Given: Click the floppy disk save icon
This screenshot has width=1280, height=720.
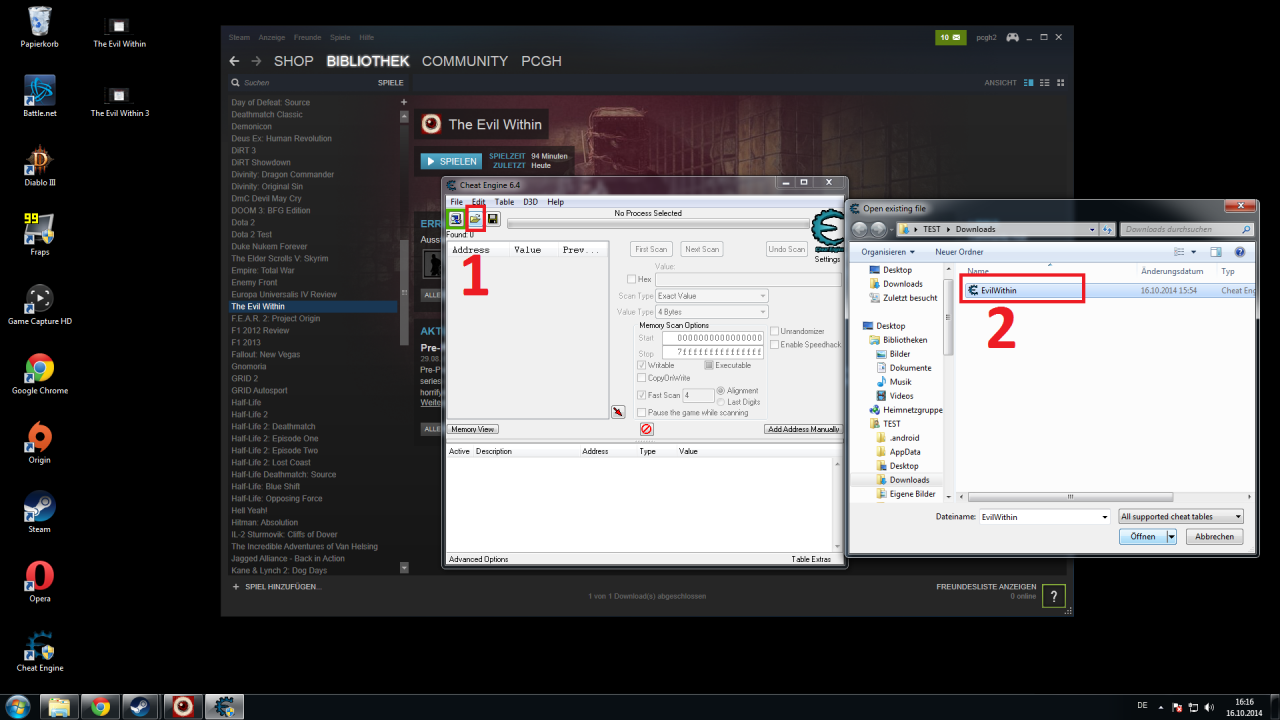Looking at the screenshot, I should coord(493,218).
